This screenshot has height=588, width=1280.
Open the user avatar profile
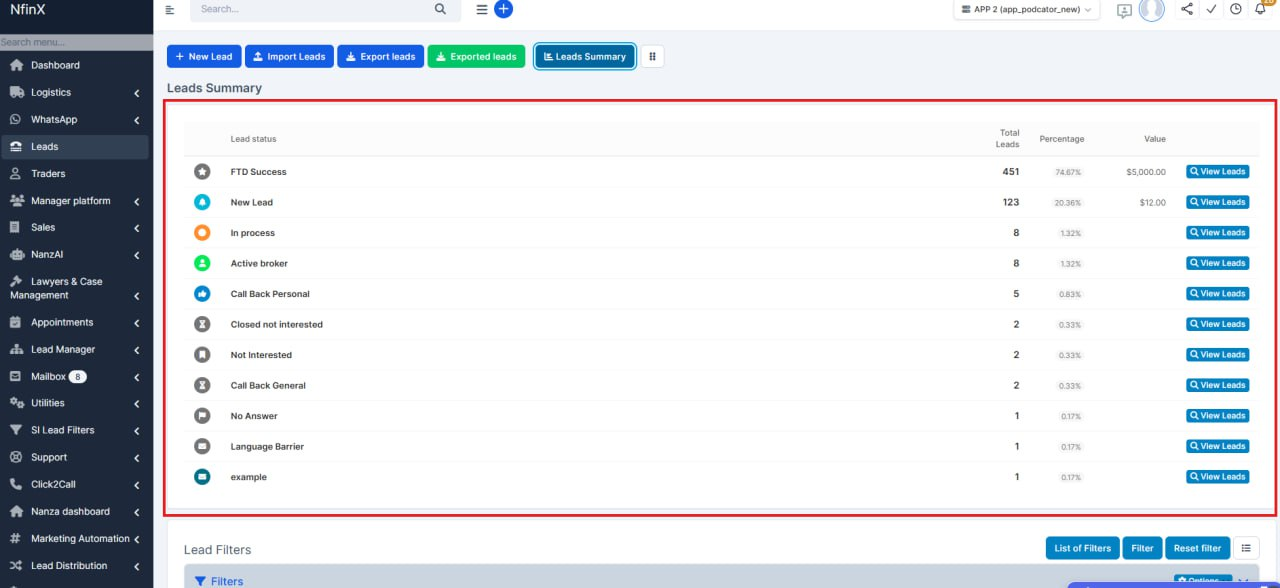(x=1152, y=9)
